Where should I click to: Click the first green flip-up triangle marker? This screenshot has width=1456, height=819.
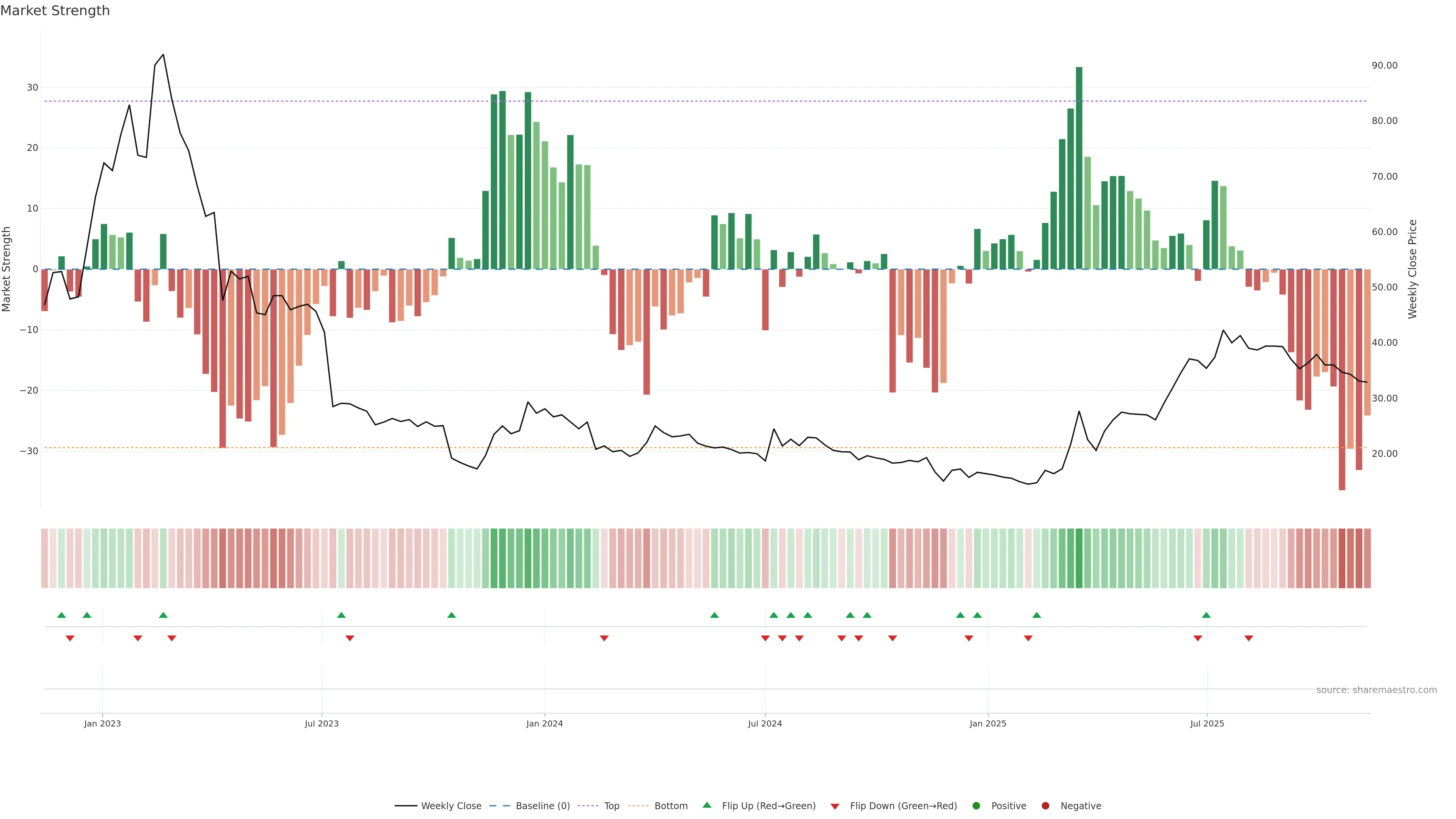(61, 615)
